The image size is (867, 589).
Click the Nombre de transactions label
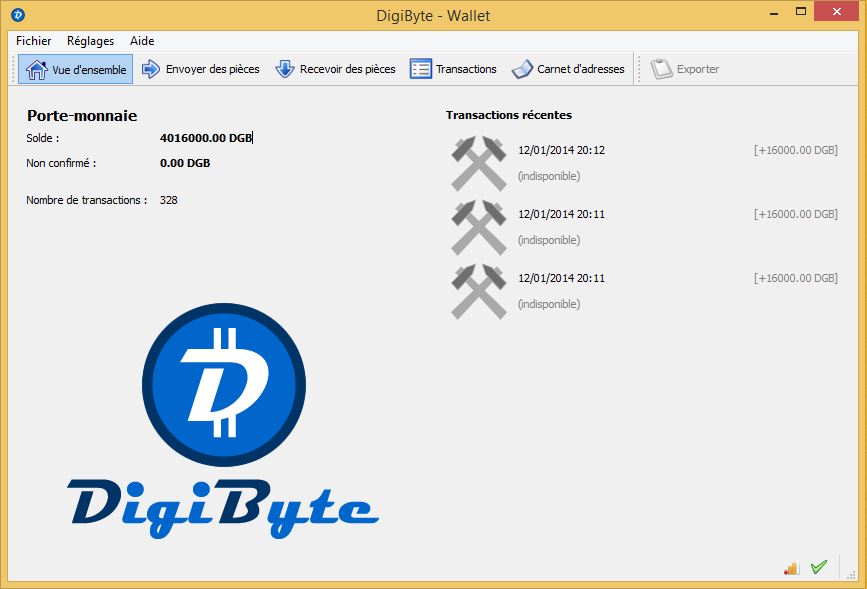[87, 200]
